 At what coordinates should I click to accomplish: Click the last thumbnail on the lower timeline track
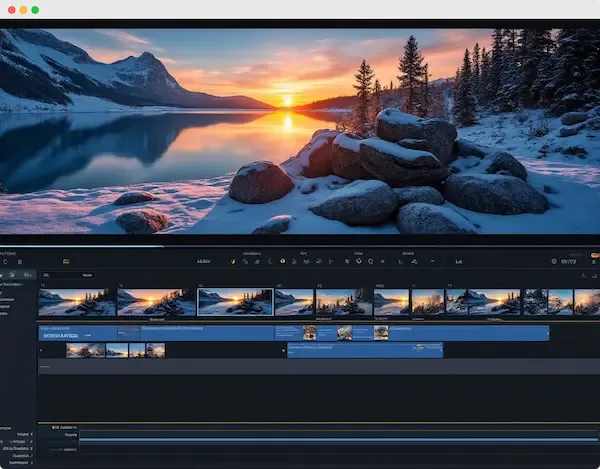pyautogui.click(x=155, y=350)
